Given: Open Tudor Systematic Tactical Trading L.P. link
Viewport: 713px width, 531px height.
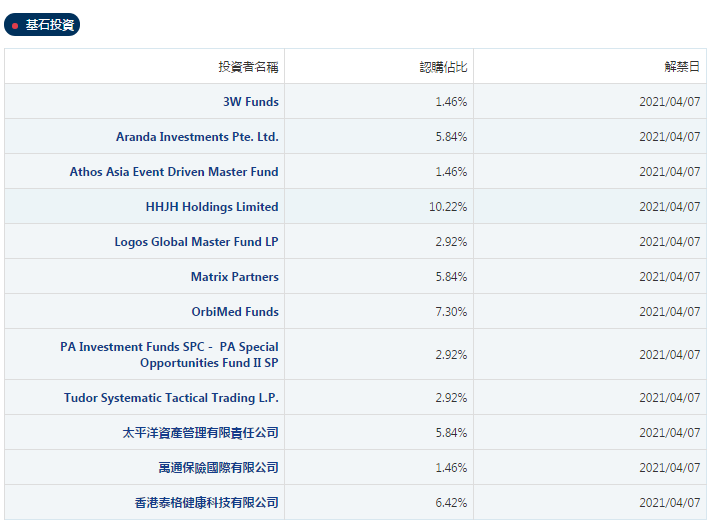Looking at the screenshot, I should 171,398.
